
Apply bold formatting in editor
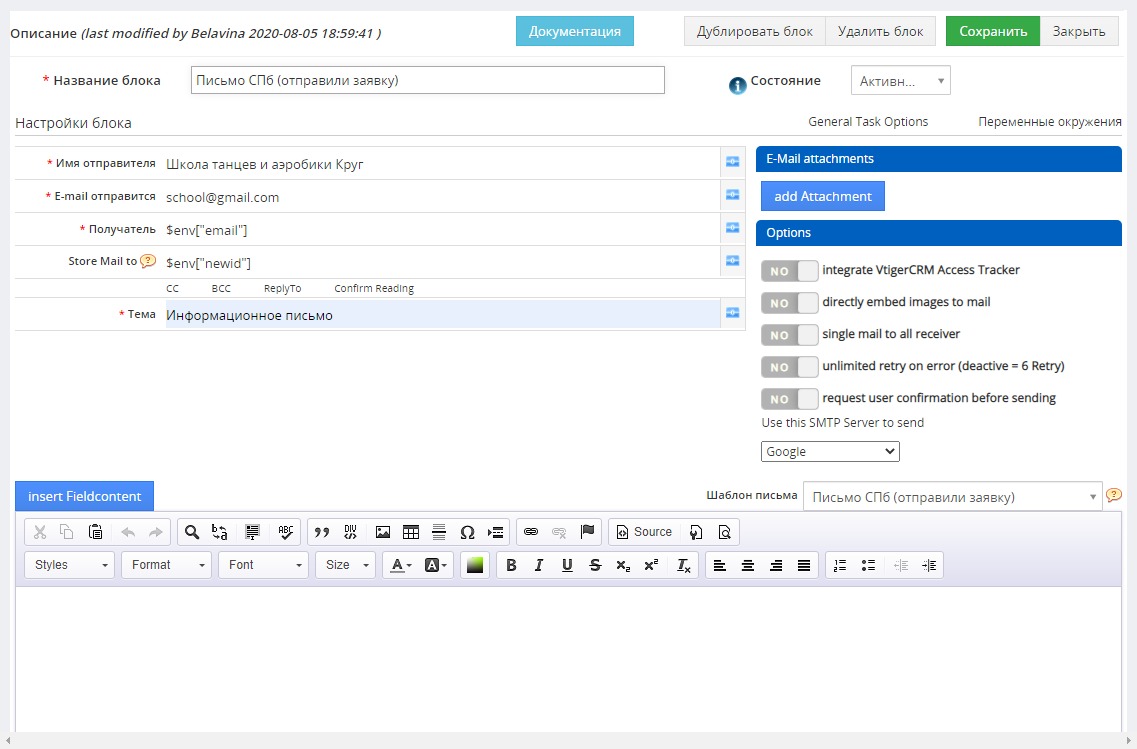511,565
